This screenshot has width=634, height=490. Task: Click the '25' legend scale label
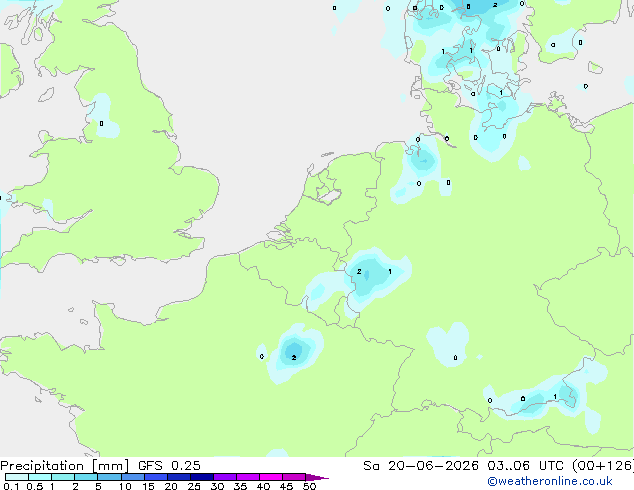click(x=194, y=486)
